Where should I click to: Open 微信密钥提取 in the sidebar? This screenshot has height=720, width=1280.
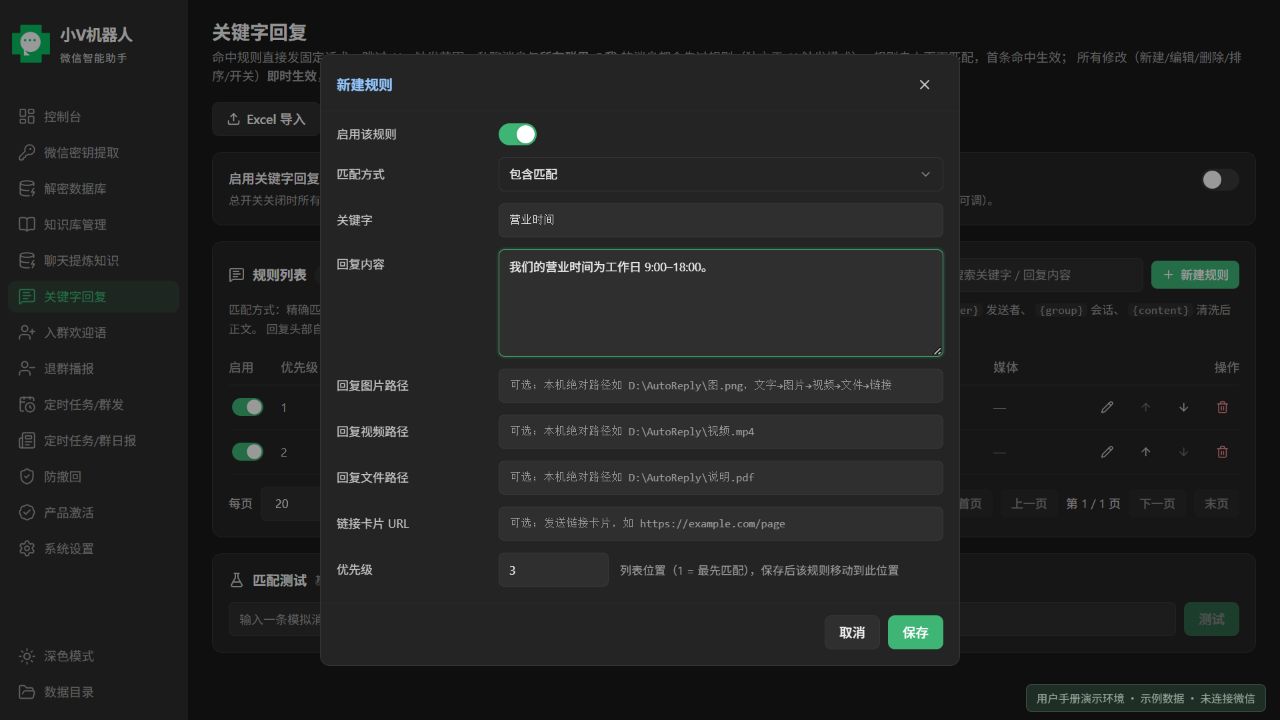[94, 152]
